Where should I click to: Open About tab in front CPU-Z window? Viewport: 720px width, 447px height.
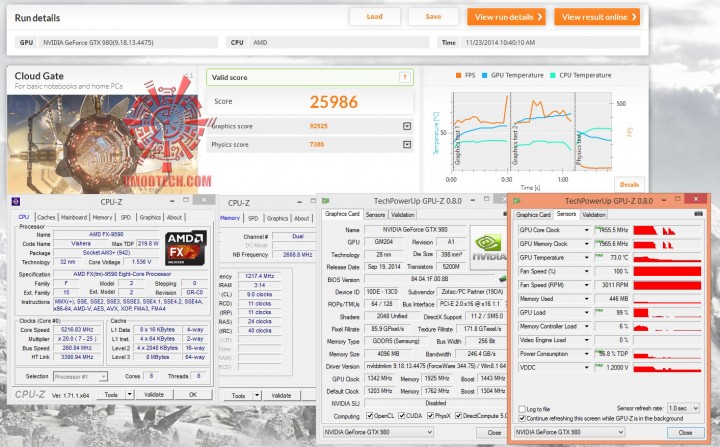[174, 217]
